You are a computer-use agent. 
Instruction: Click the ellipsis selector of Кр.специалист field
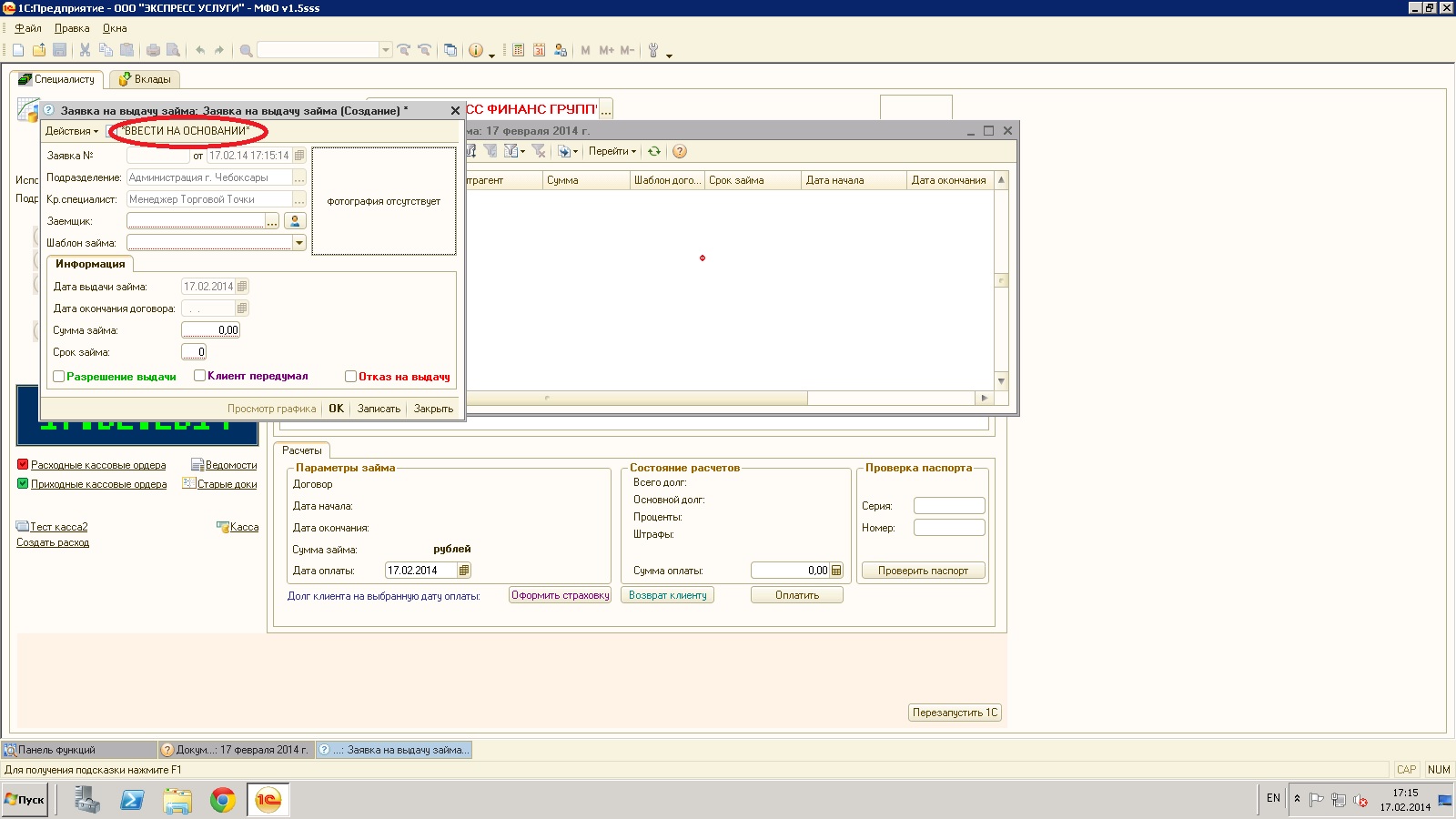pyautogui.click(x=298, y=199)
